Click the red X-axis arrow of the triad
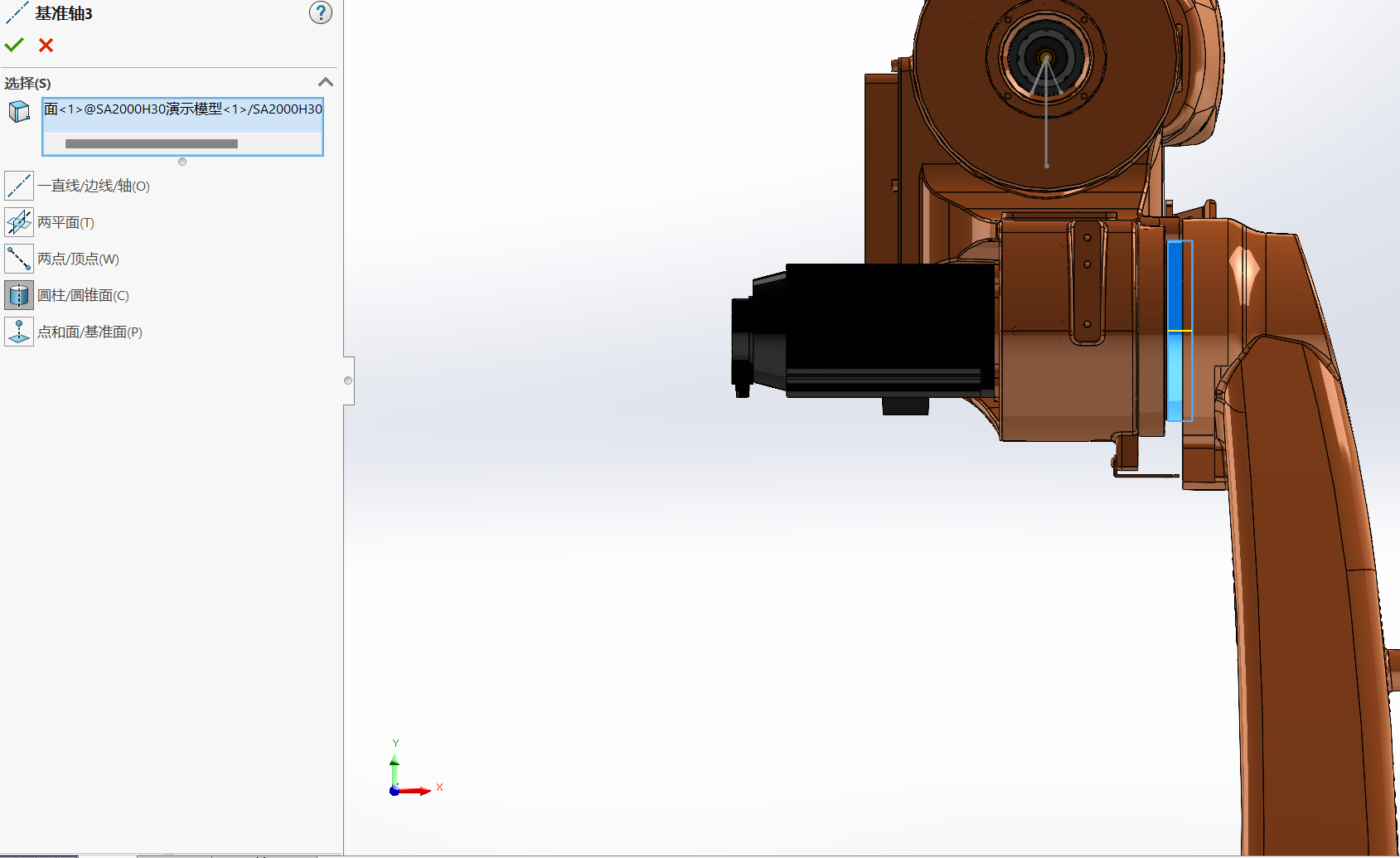This screenshot has width=1400, height=858. 423,791
